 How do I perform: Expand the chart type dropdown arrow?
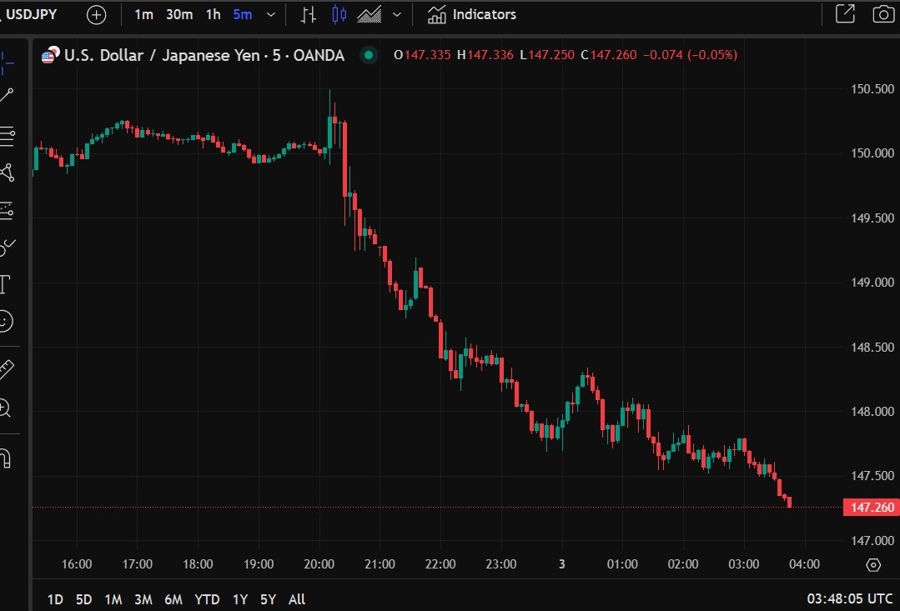point(398,15)
